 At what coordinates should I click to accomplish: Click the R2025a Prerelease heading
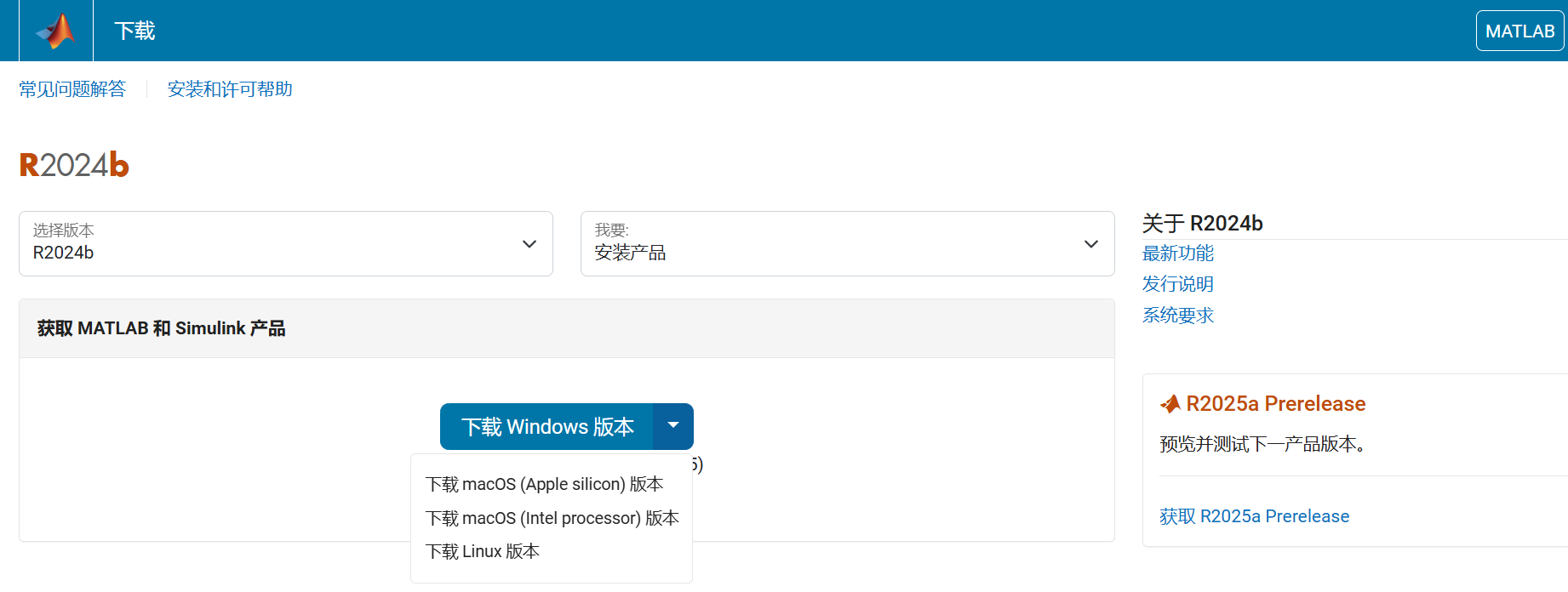coord(1275,404)
